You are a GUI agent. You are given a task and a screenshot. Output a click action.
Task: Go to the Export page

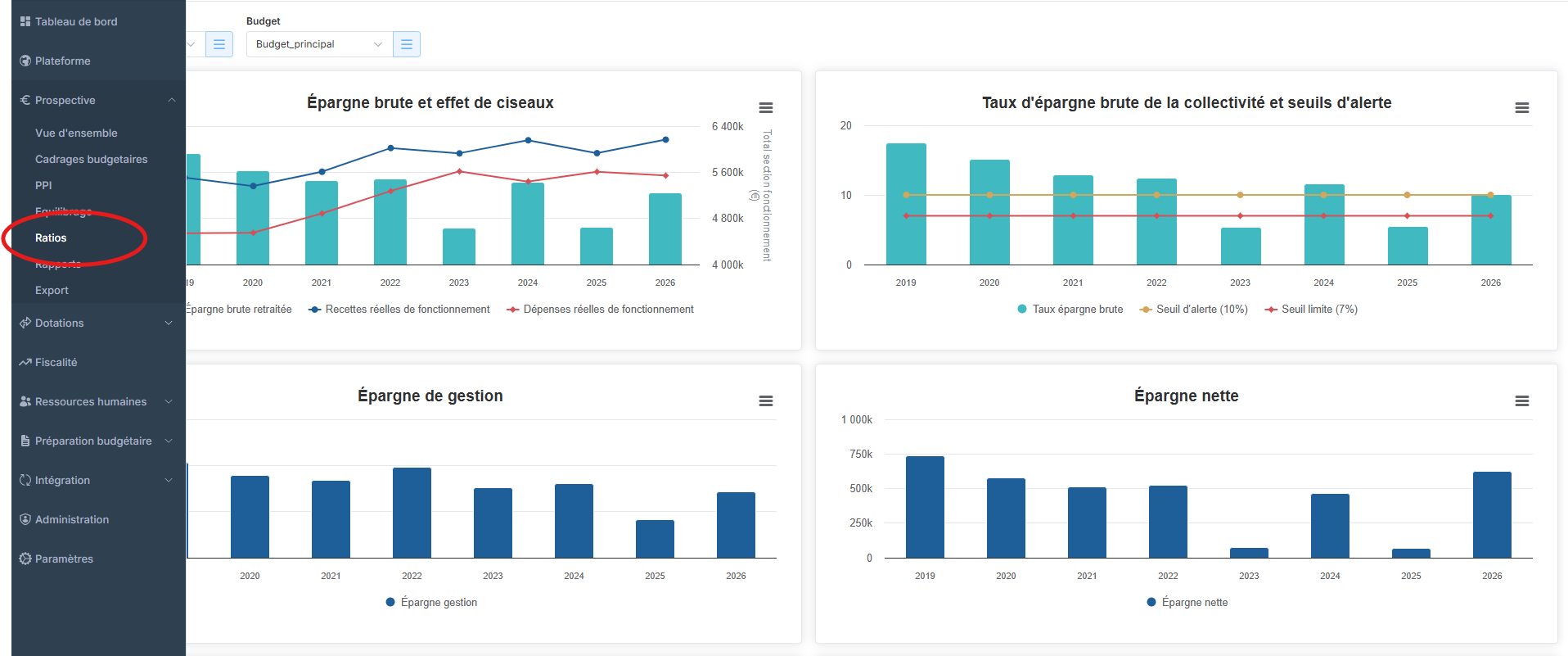(x=52, y=290)
